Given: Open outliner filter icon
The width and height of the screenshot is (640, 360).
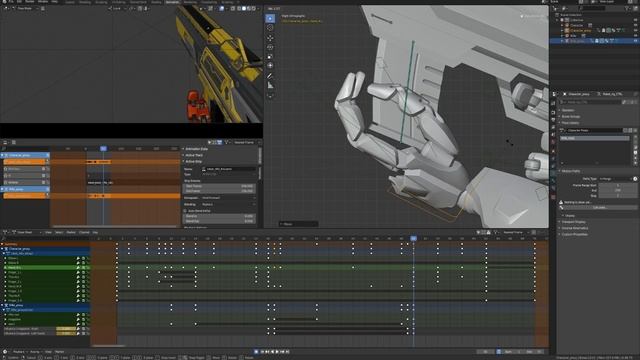Looking at the screenshot, I should point(627,9).
